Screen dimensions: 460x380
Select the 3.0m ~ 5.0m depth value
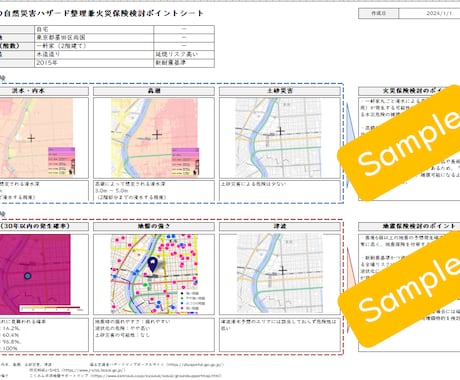coord(112,191)
